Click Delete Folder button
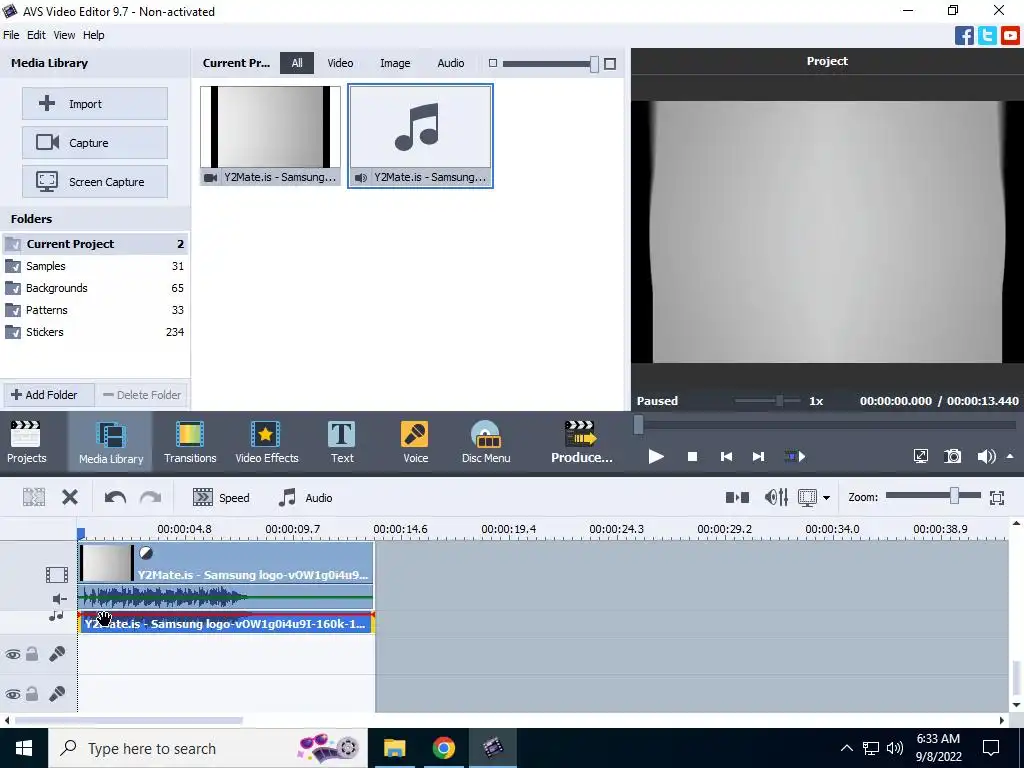 [x=142, y=394]
